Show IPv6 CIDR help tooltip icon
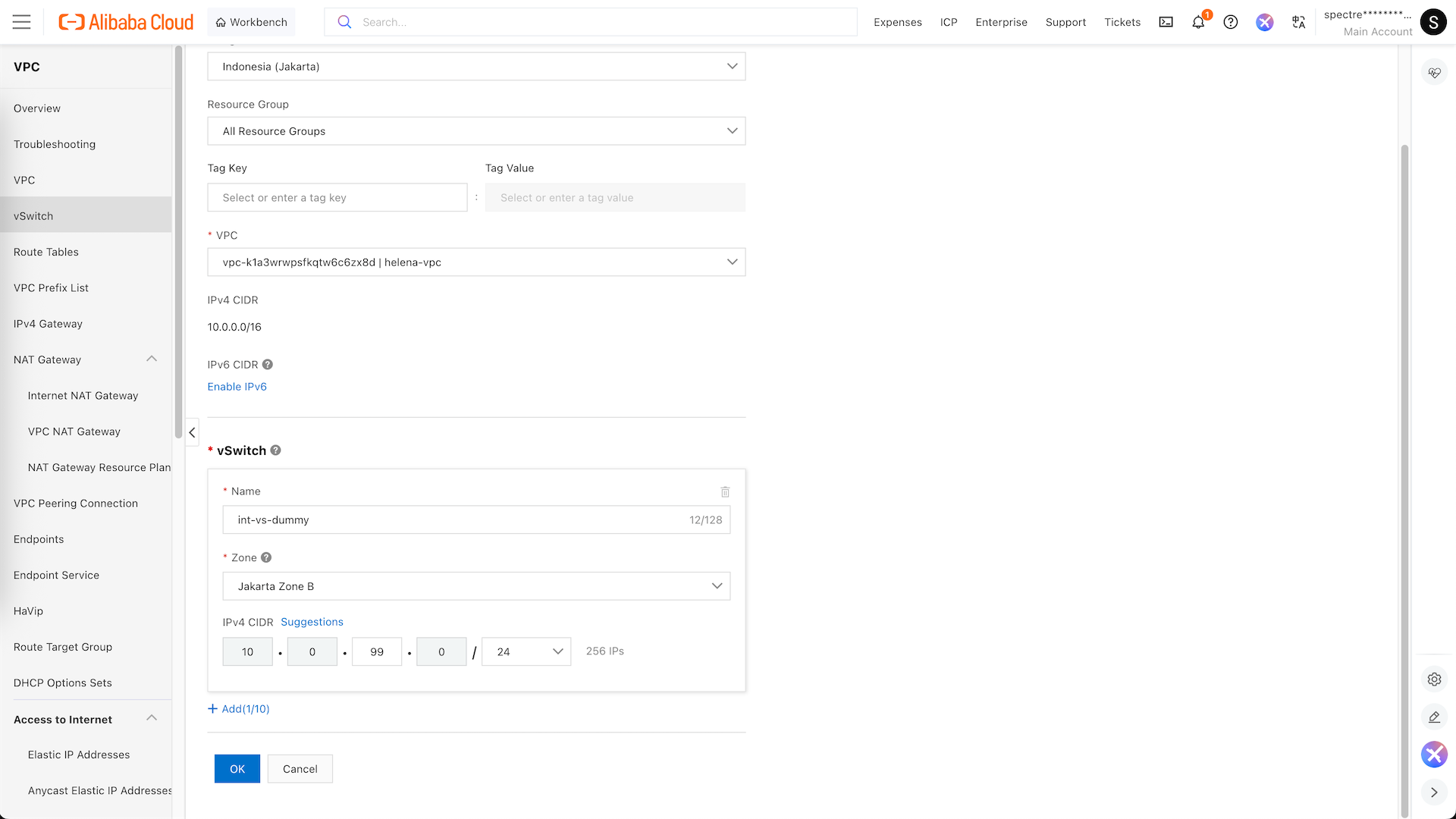 coord(268,365)
